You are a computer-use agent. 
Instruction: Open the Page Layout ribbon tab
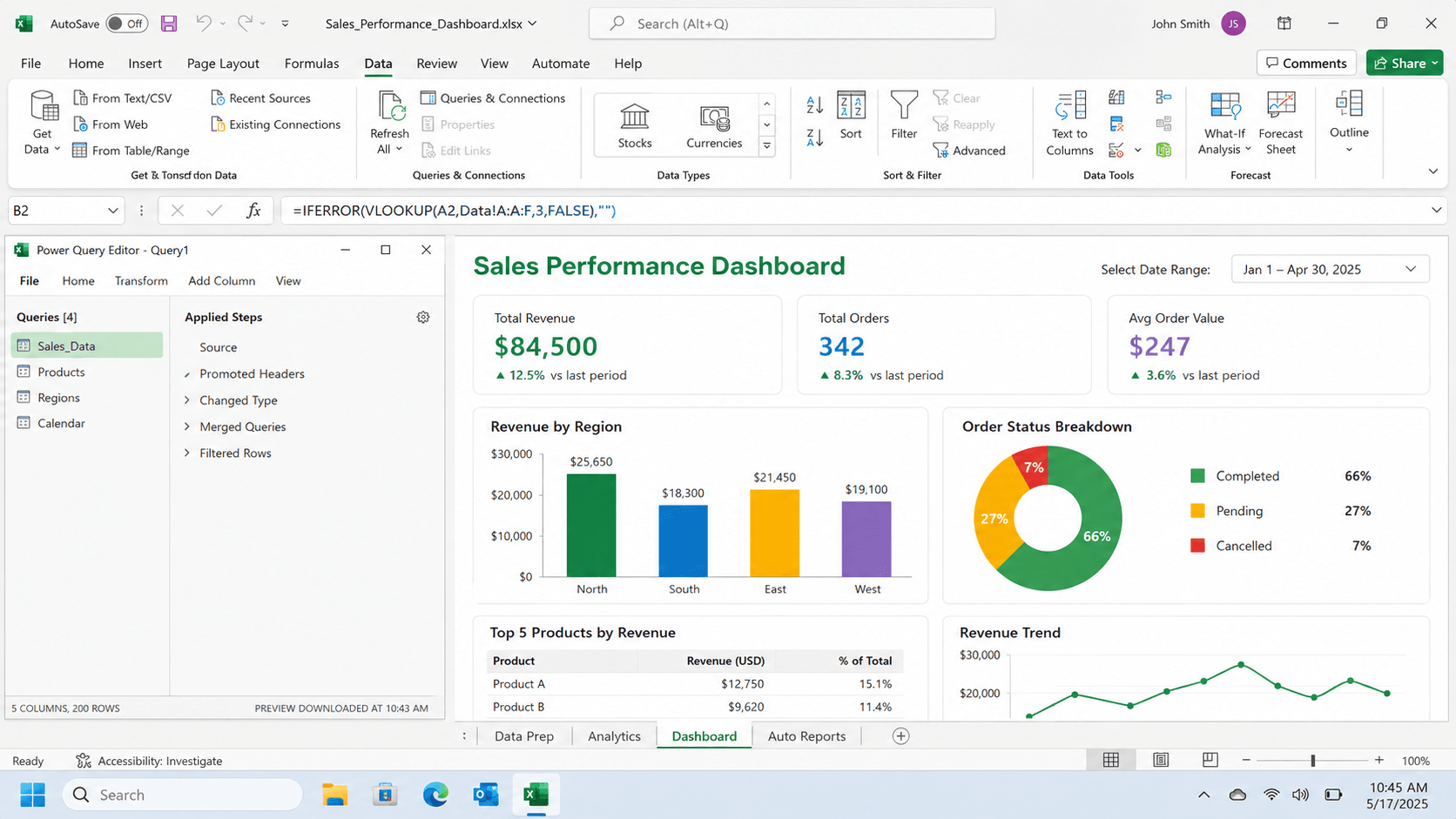(x=223, y=64)
